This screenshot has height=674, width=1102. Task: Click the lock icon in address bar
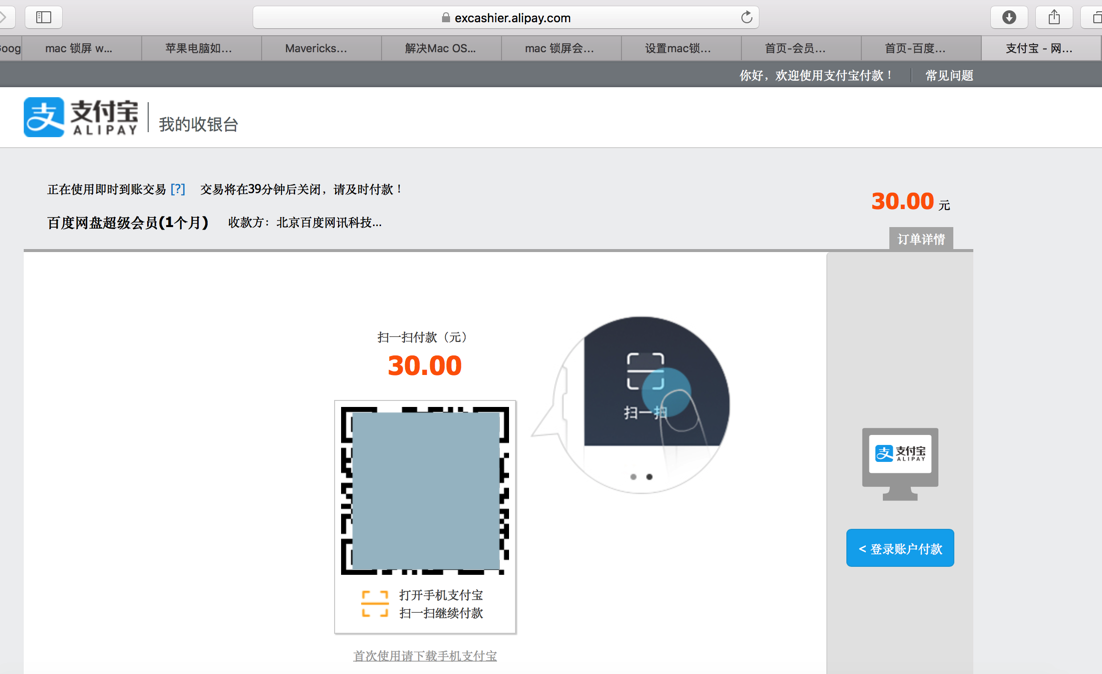(446, 18)
